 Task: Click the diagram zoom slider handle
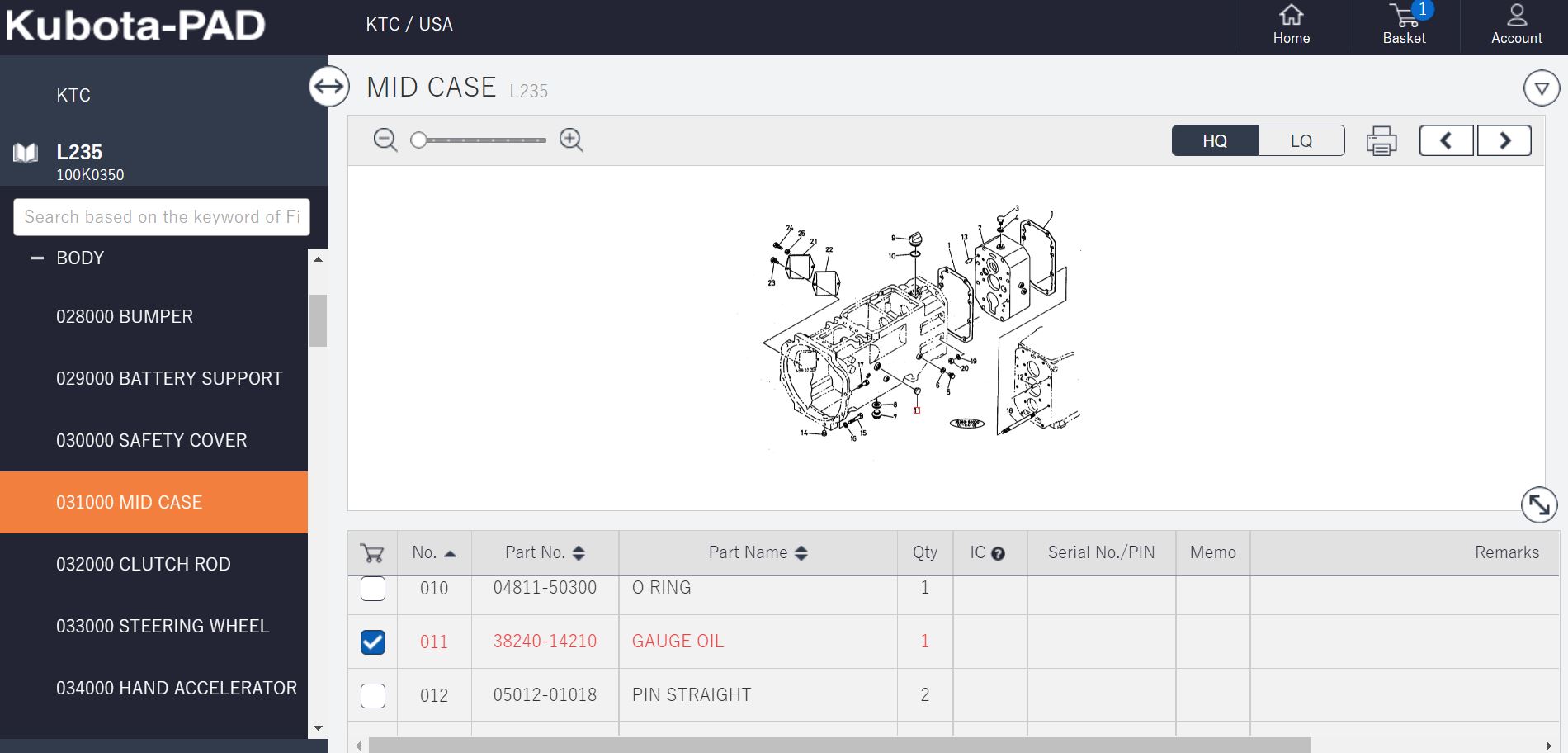click(419, 140)
